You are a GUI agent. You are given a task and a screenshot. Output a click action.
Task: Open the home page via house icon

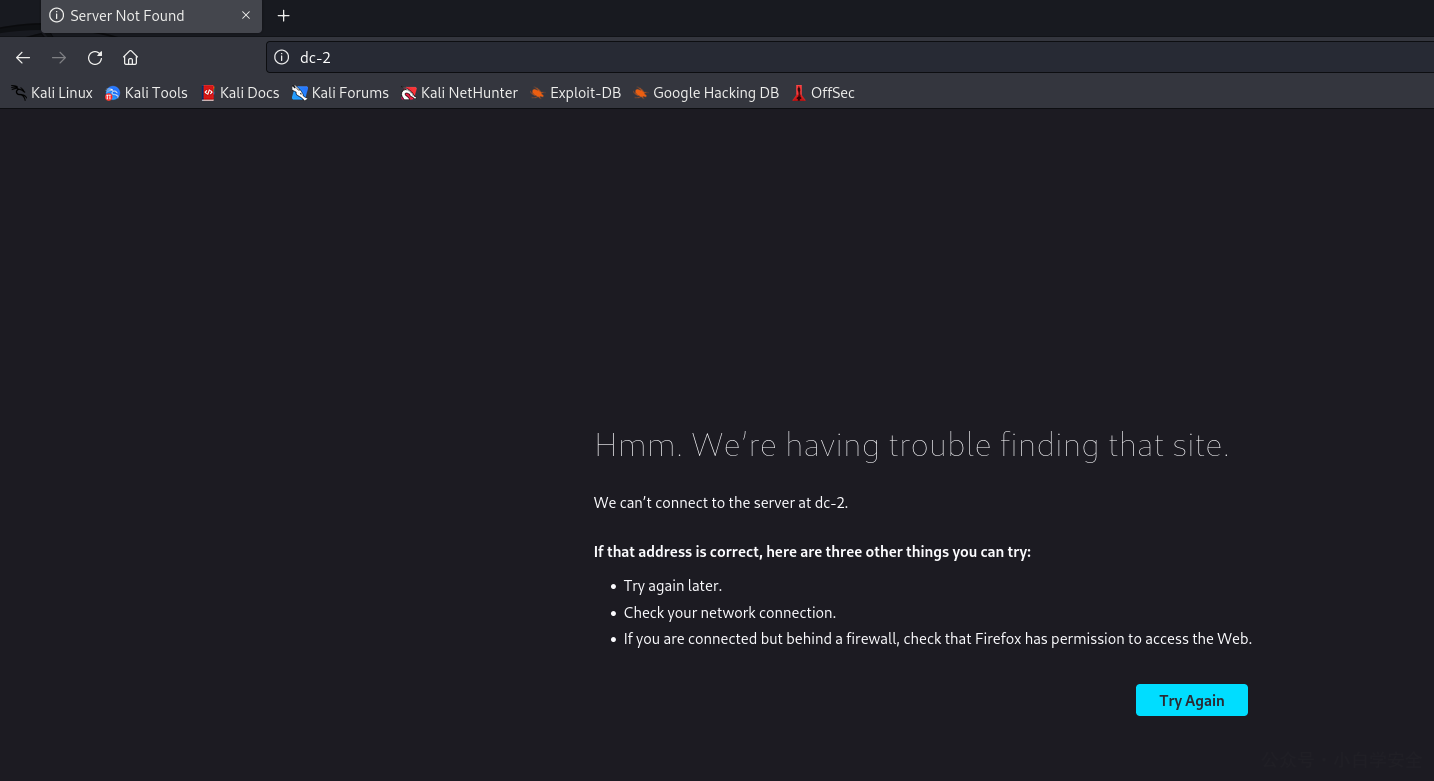click(x=131, y=58)
